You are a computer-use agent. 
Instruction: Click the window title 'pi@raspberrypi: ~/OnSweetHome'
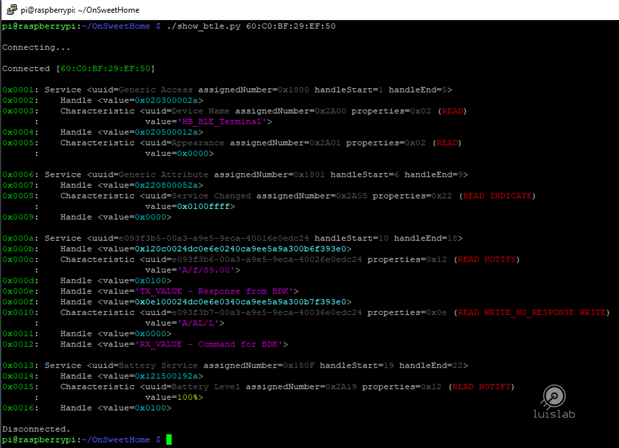click(x=80, y=10)
